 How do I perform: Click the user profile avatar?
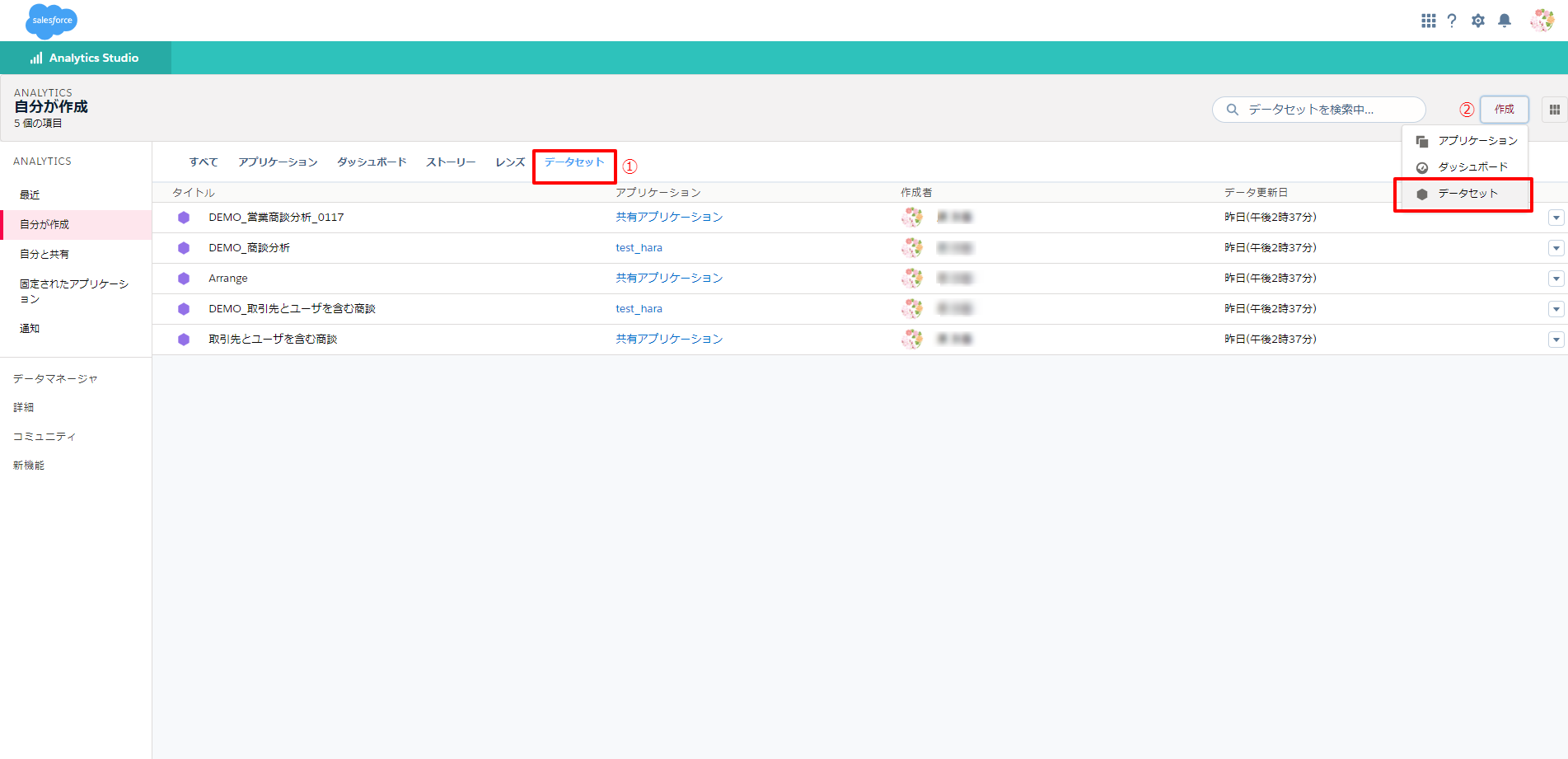click(1542, 21)
